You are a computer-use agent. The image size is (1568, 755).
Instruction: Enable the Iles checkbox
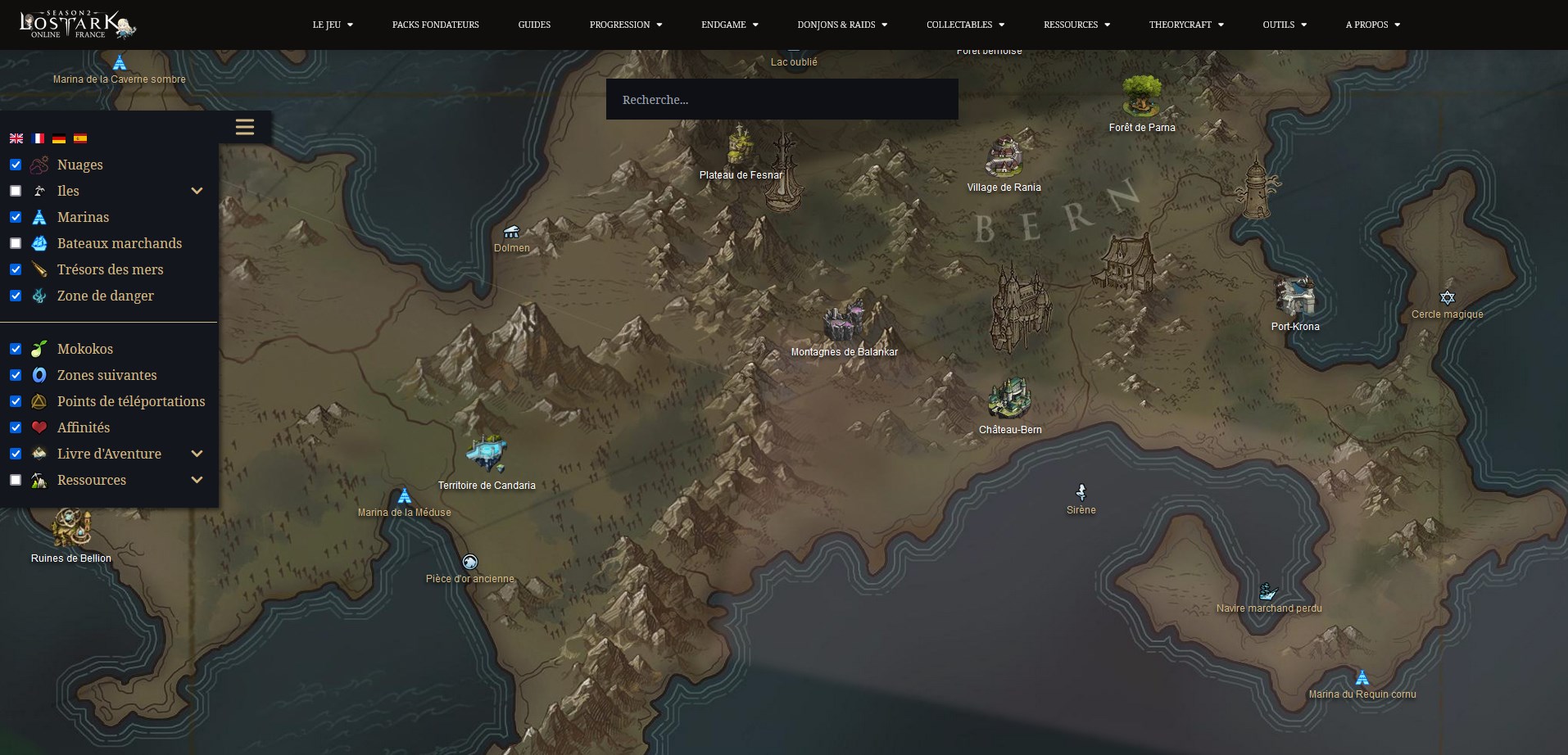(15, 190)
